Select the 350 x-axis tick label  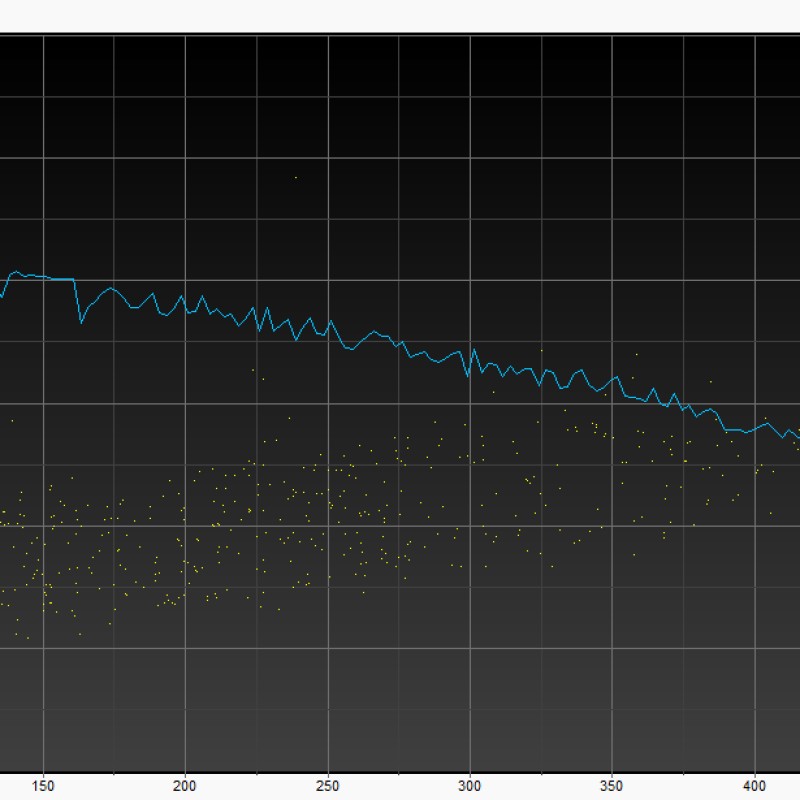point(612,785)
